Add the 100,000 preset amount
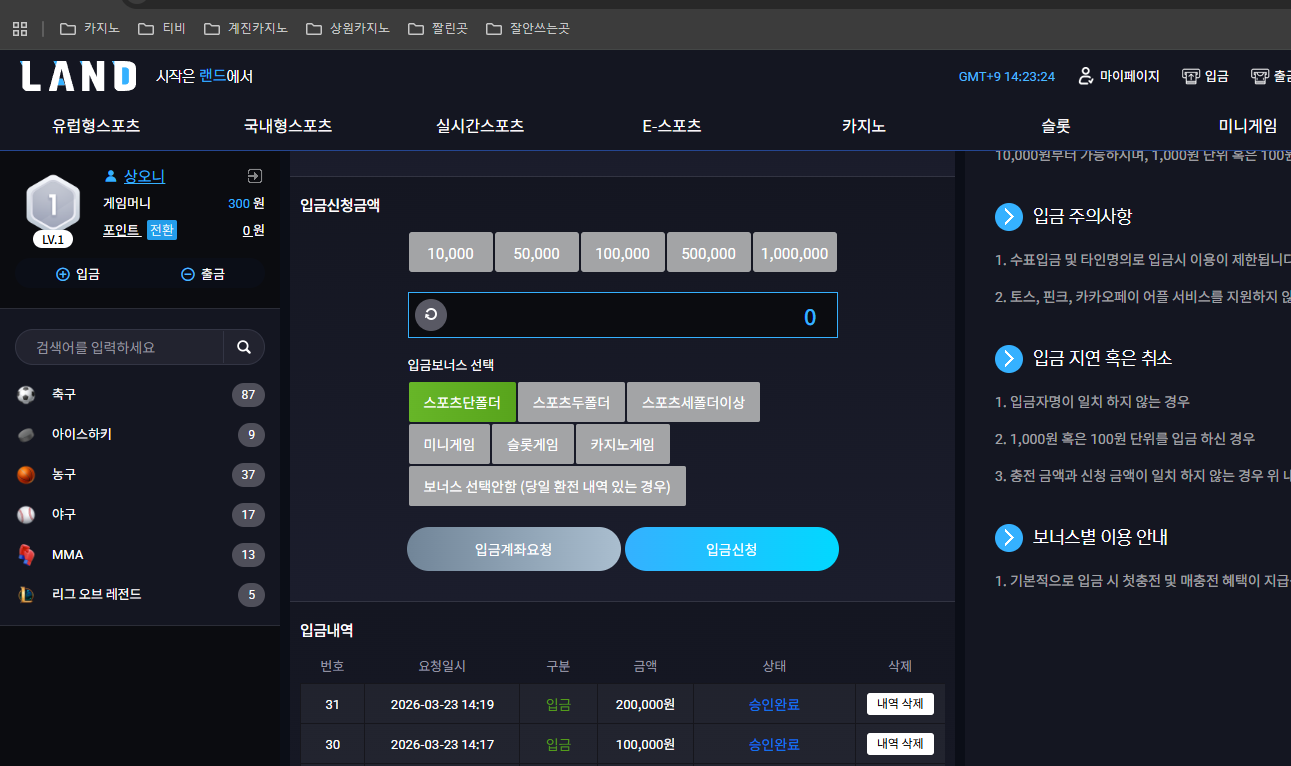This screenshot has width=1291, height=766. coord(623,252)
